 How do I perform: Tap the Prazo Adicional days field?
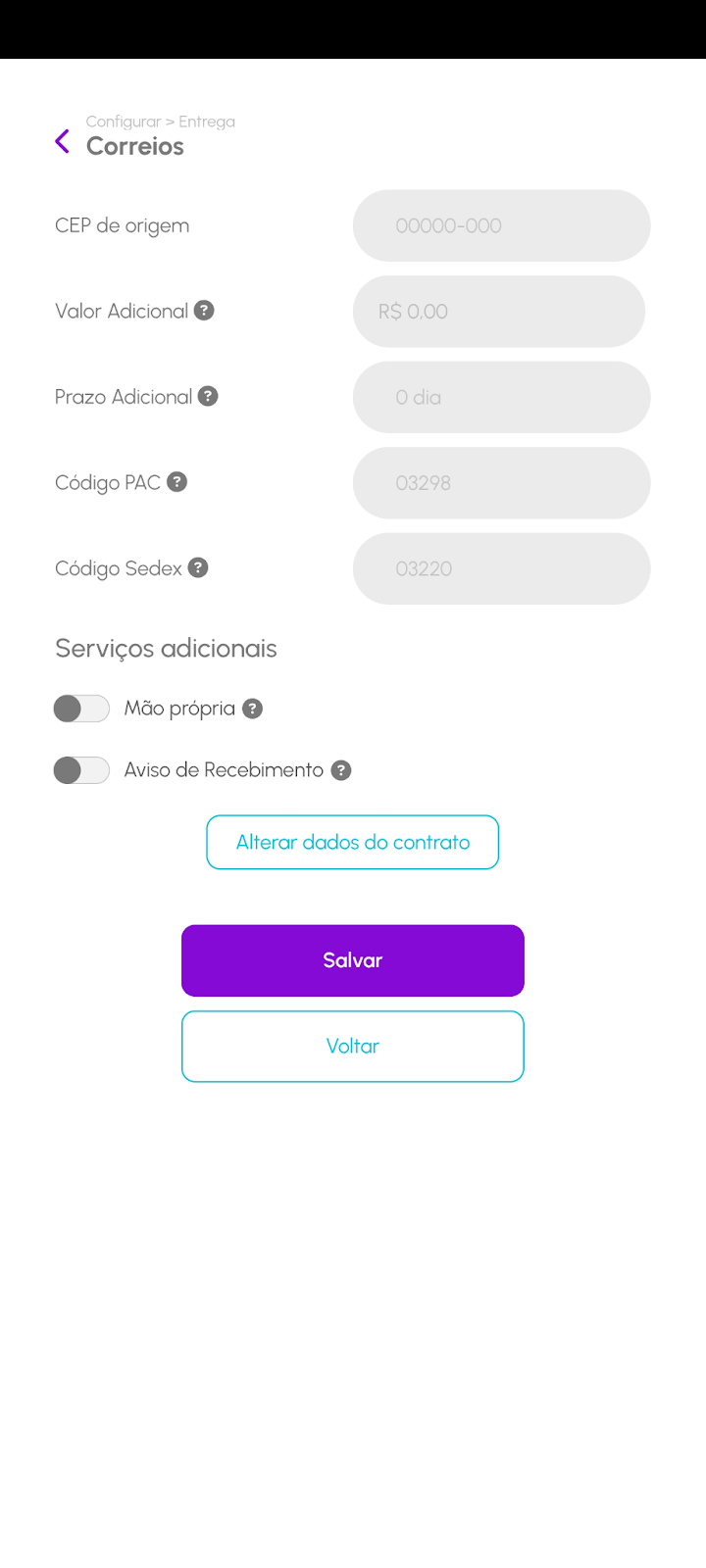click(x=501, y=397)
